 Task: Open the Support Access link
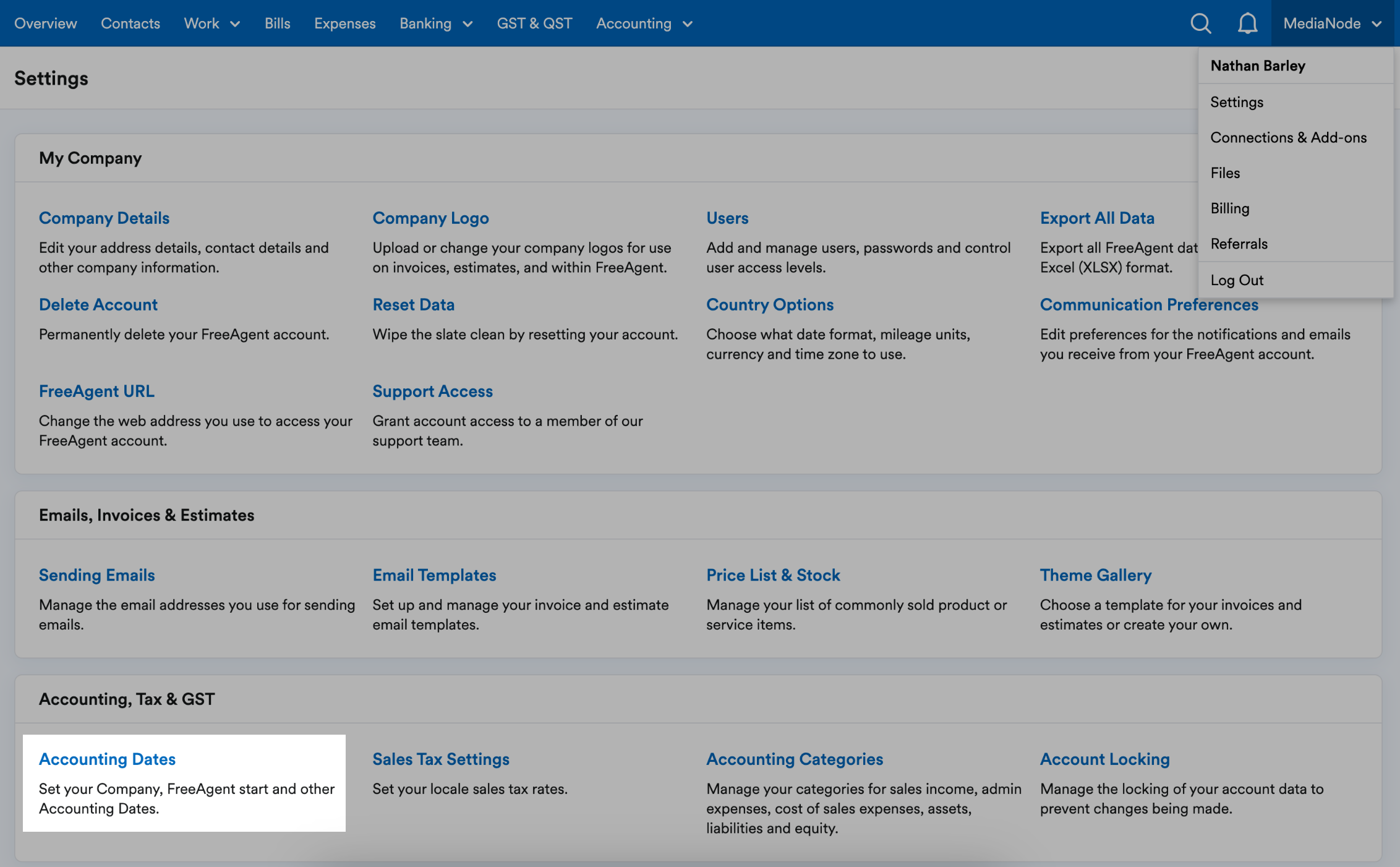432,391
